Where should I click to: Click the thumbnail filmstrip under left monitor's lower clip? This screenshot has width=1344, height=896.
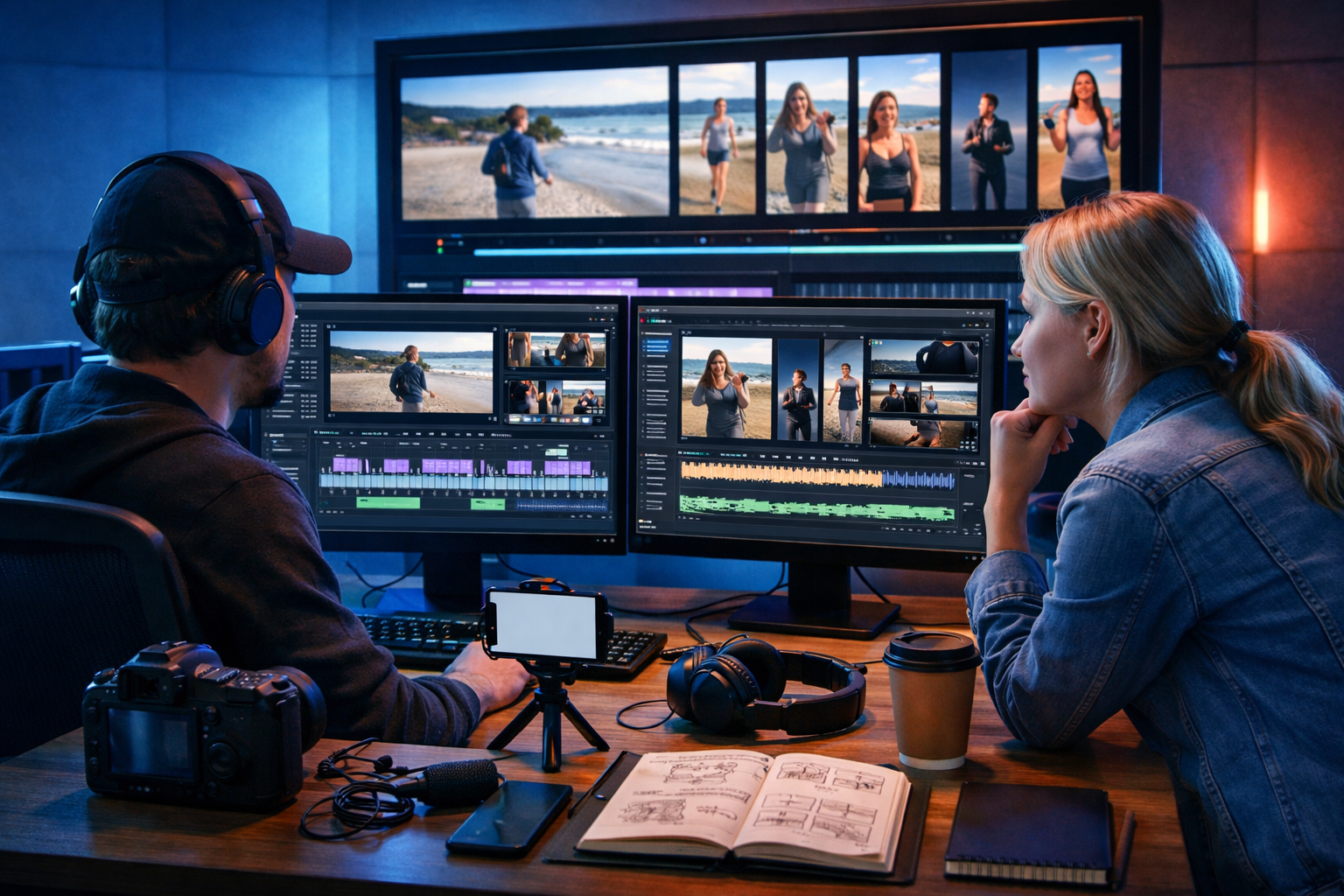(x=549, y=419)
